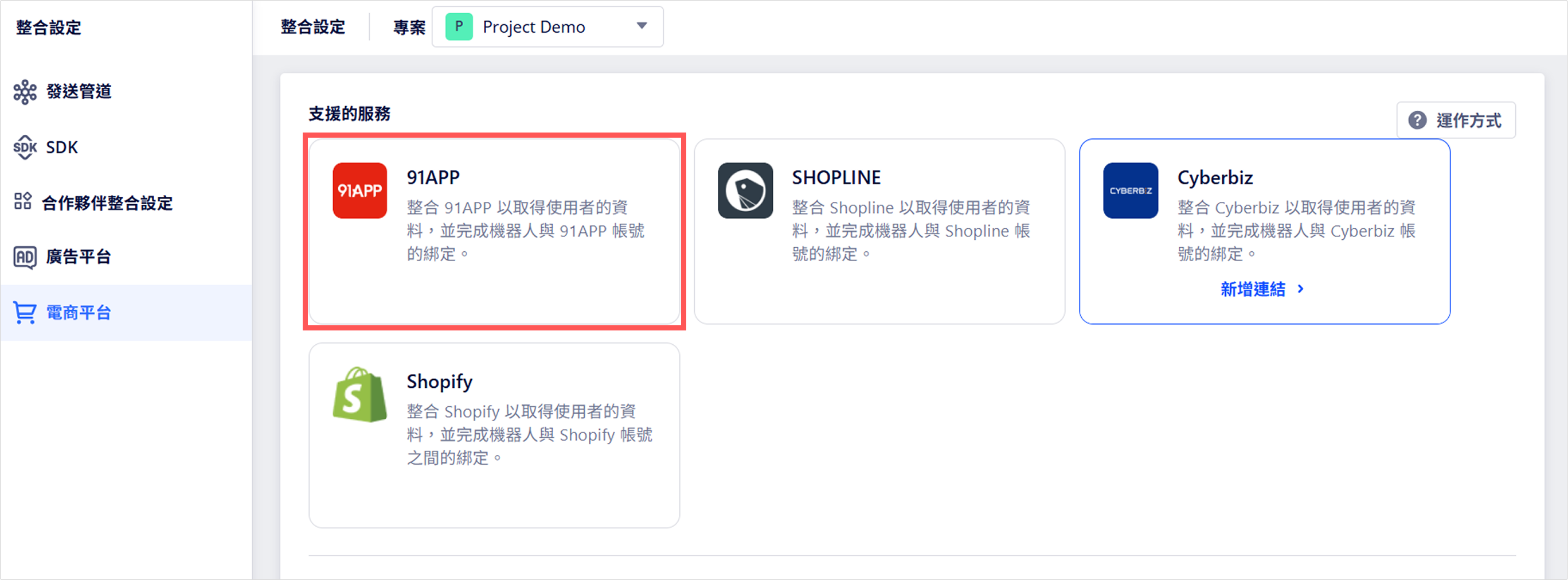The width and height of the screenshot is (1568, 580).
Task: Click the chevron next to 新增連結
Action: (1301, 289)
